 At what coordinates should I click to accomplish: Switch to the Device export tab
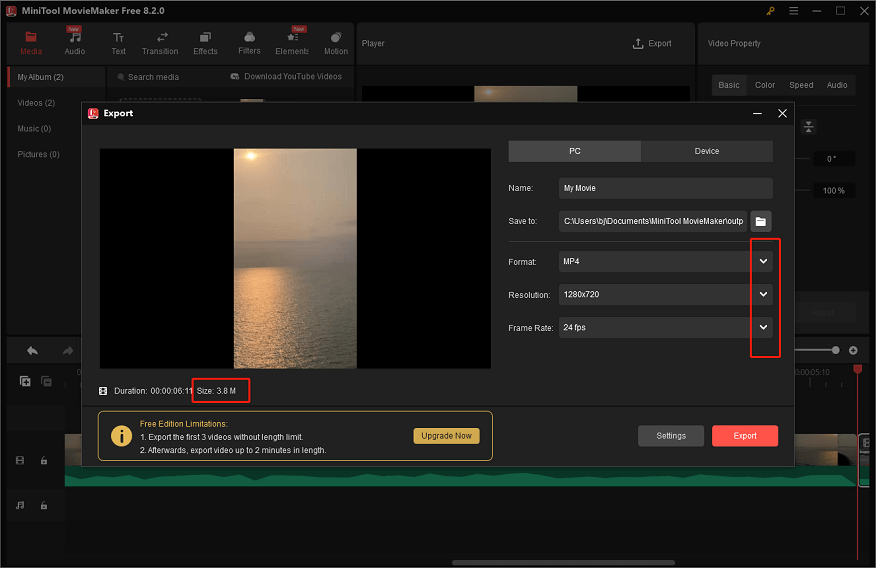click(707, 151)
